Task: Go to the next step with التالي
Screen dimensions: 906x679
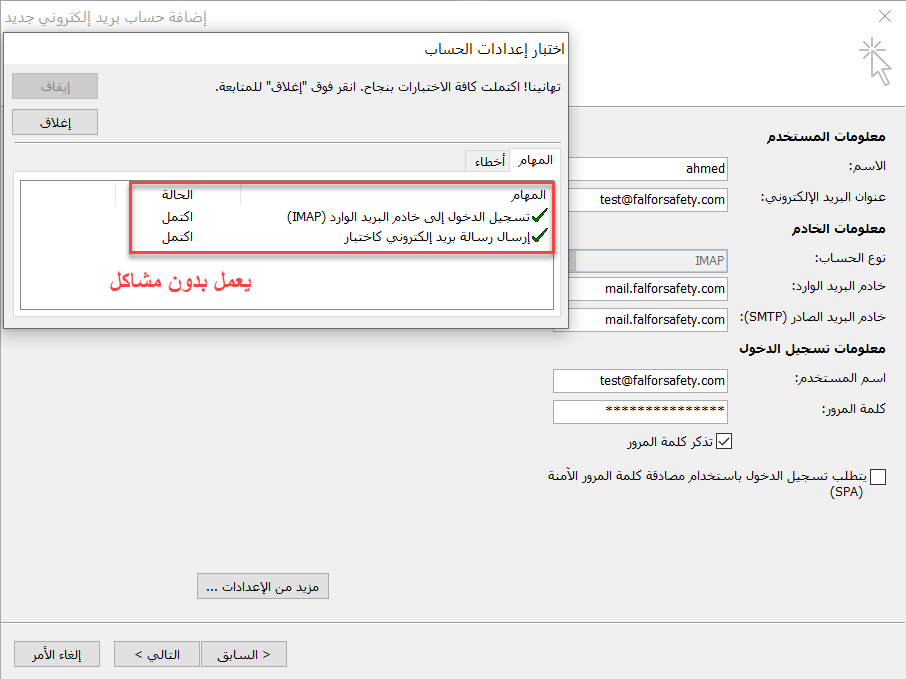Action: click(x=156, y=655)
